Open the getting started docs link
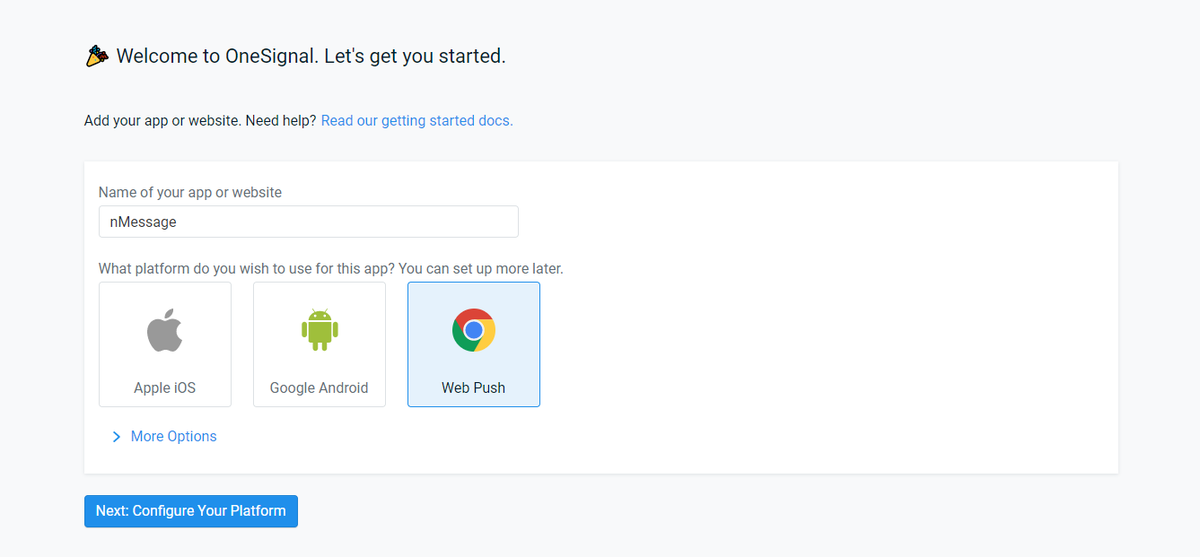Screen dimensions: 1200x557 coord(416,121)
